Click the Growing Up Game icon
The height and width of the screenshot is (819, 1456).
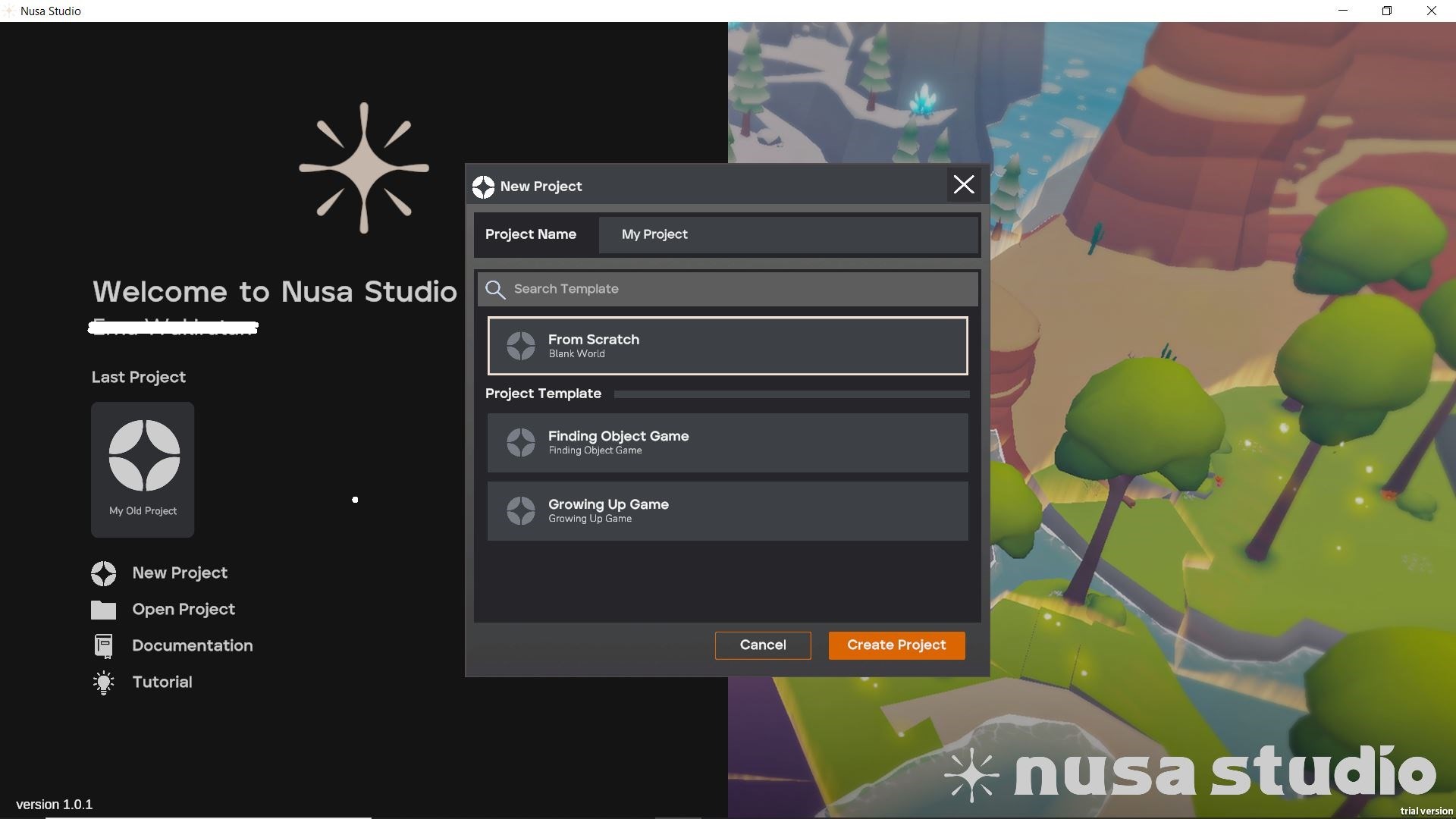(x=521, y=510)
